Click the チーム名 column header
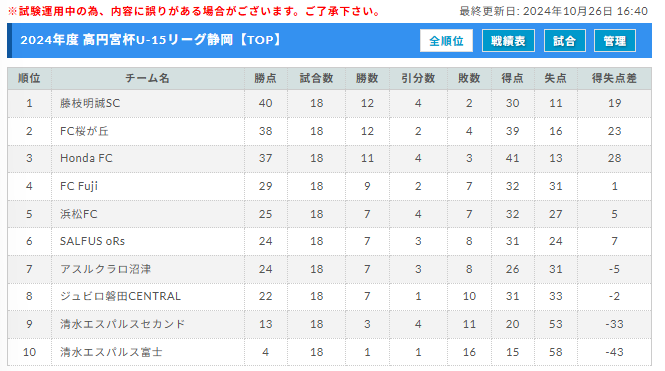 point(148,78)
